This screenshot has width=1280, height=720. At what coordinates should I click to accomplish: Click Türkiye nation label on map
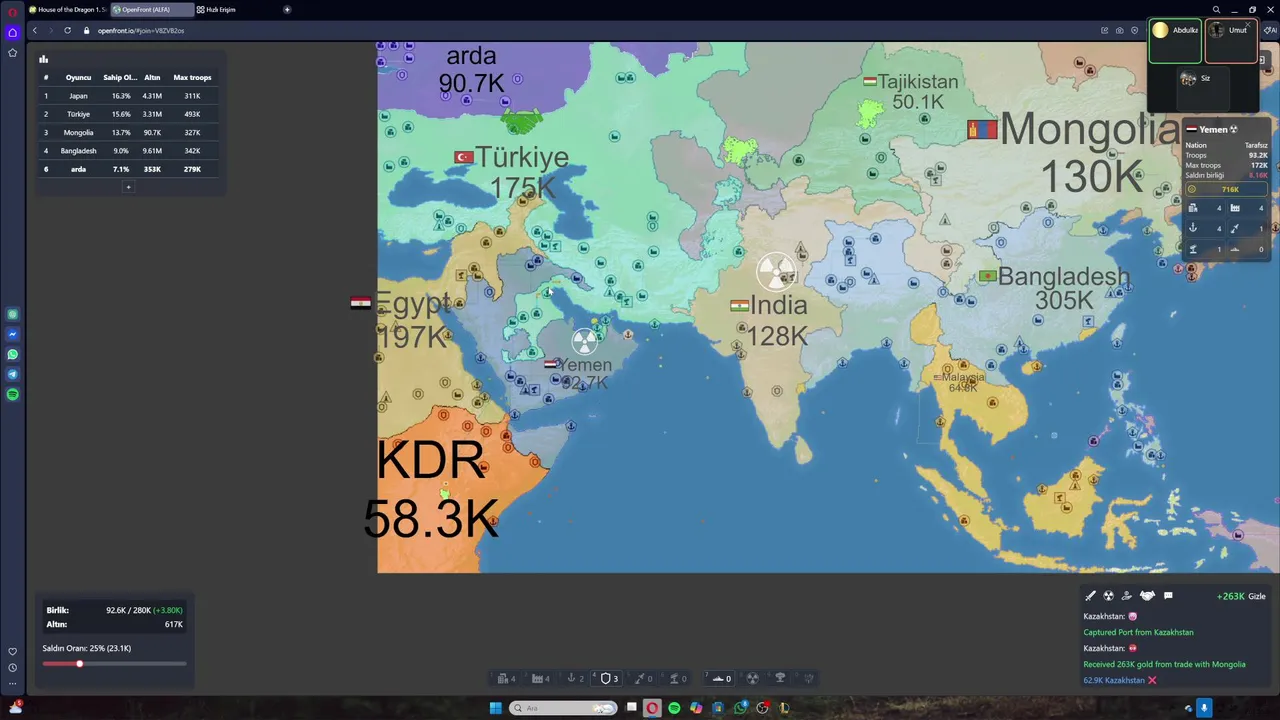coord(522,157)
